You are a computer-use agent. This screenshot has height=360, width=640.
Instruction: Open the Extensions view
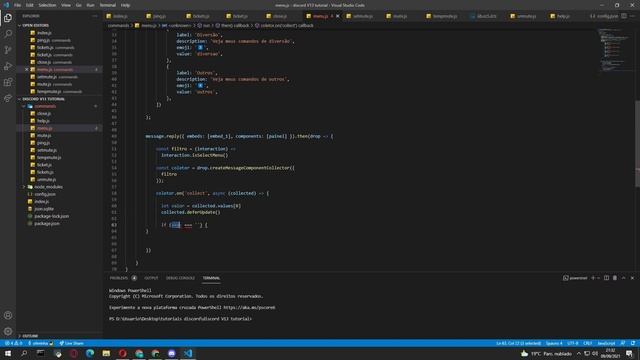click(8, 82)
